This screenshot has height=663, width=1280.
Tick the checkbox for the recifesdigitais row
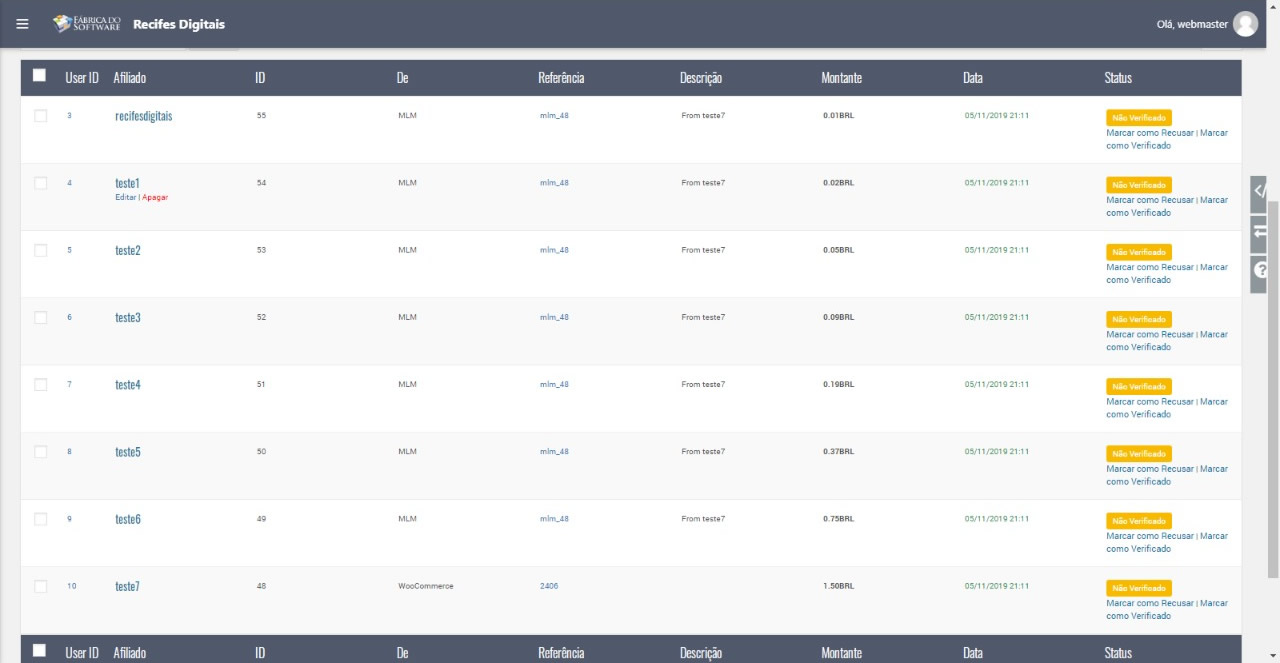coord(41,116)
